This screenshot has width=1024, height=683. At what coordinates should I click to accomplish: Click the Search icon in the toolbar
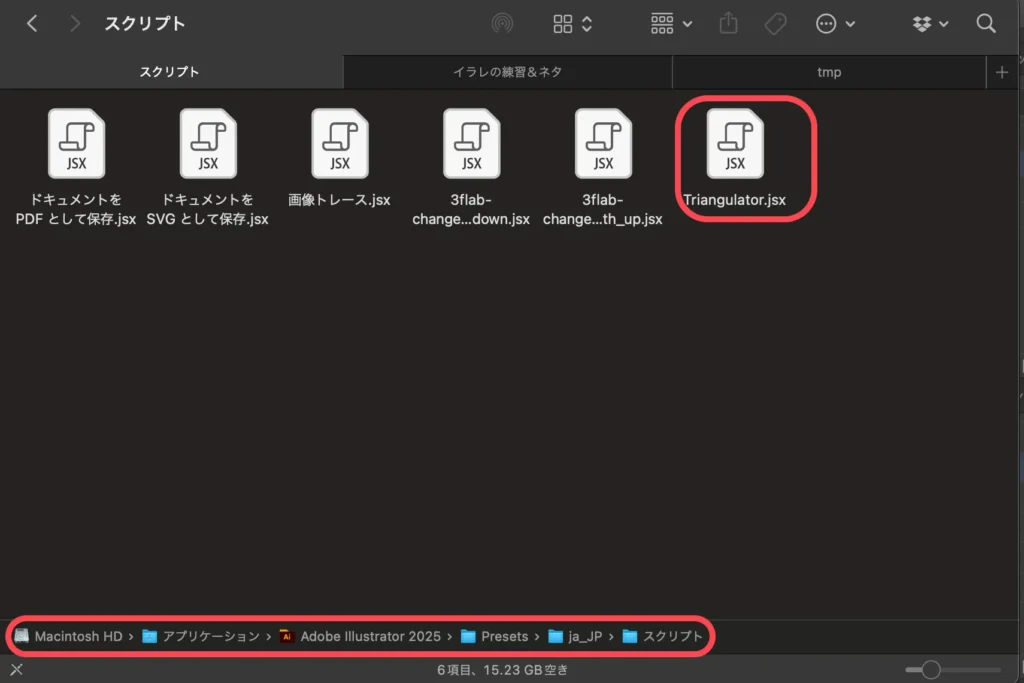point(985,23)
